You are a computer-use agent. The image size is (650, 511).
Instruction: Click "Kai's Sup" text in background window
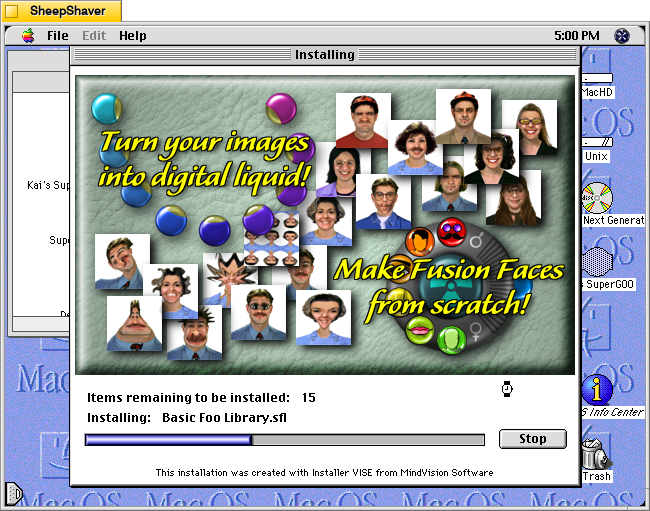click(49, 185)
